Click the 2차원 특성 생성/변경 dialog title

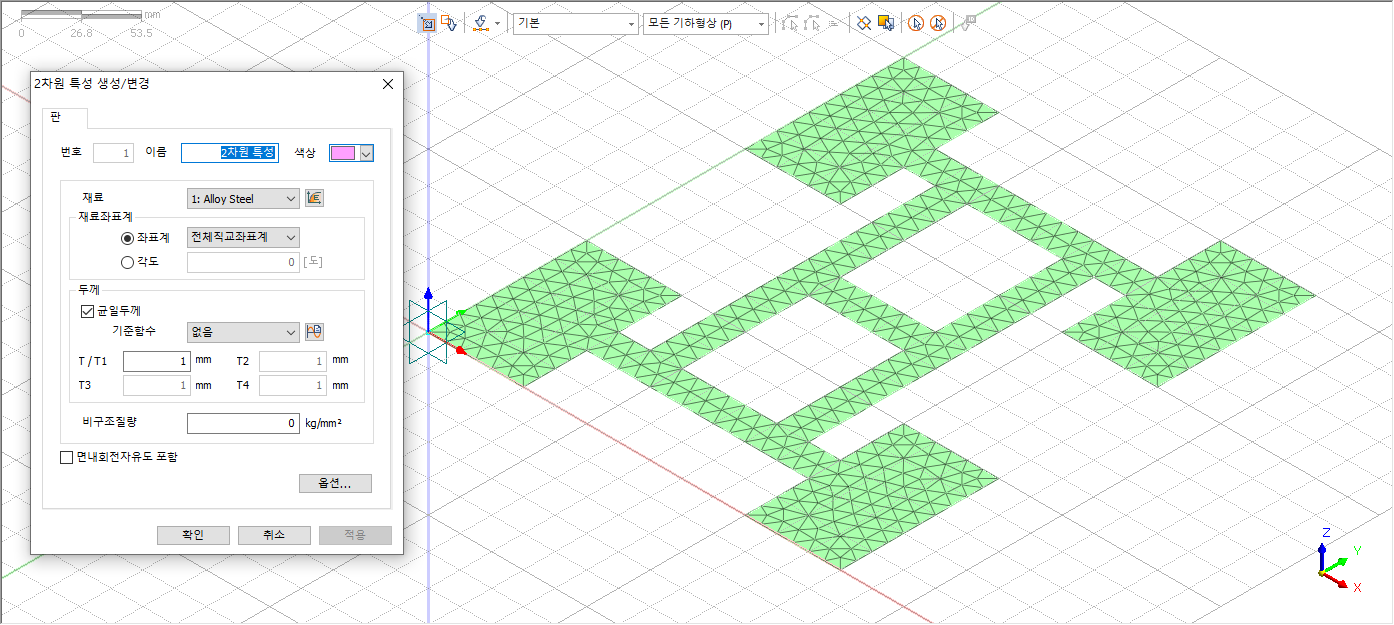pyautogui.click(x=92, y=84)
